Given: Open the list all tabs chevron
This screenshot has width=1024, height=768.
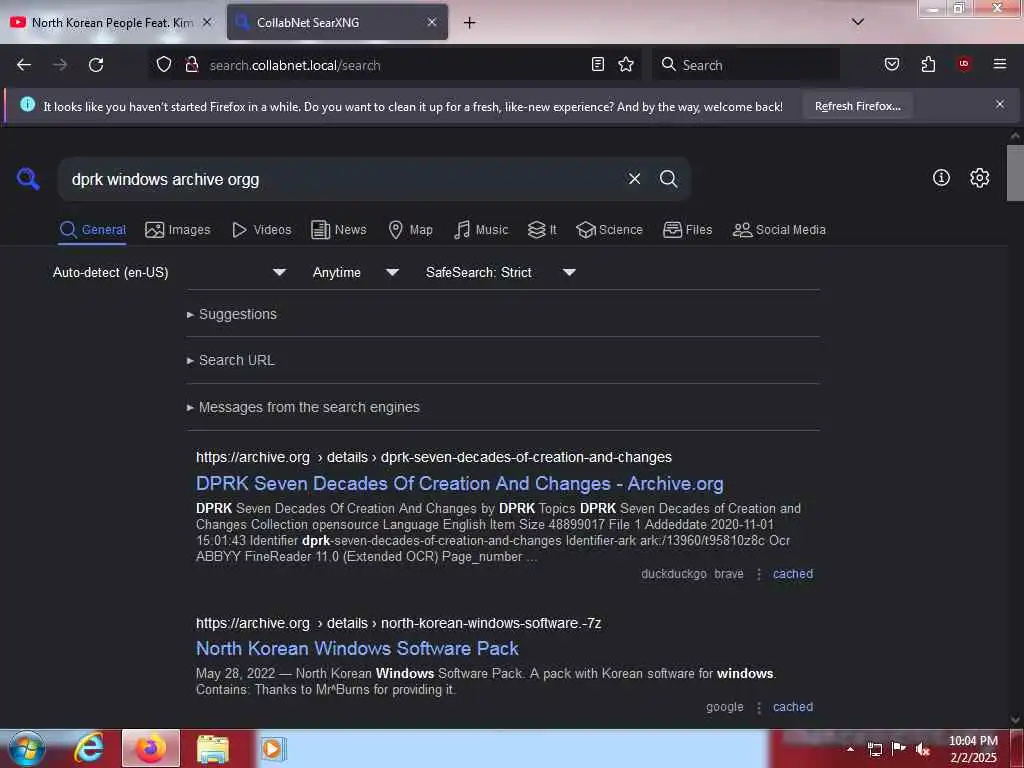Looking at the screenshot, I should click(858, 22).
